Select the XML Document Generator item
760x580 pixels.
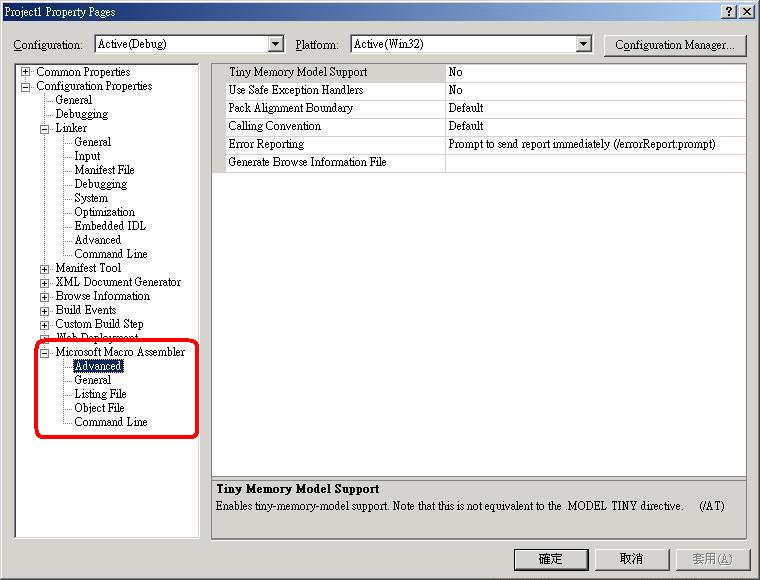[118, 282]
